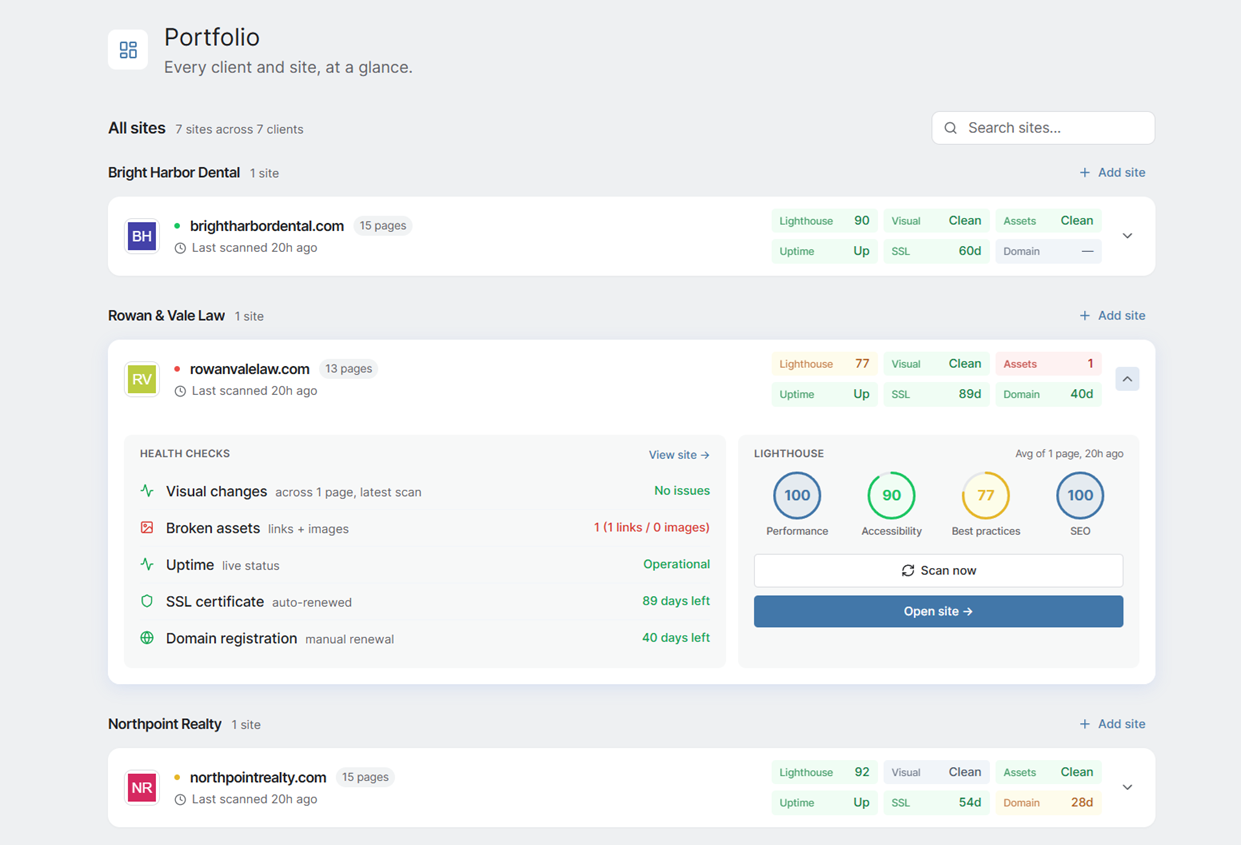Viewport: 1241px width, 845px height.
Task: Click Assets 1 chip for rowanvalelaw.com
Action: click(x=1048, y=364)
